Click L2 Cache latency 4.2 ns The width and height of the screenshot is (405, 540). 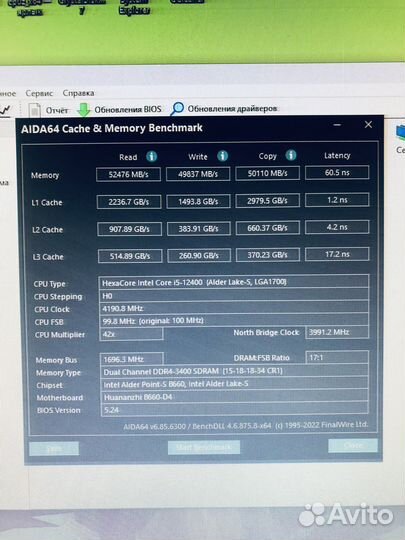[x=337, y=227]
